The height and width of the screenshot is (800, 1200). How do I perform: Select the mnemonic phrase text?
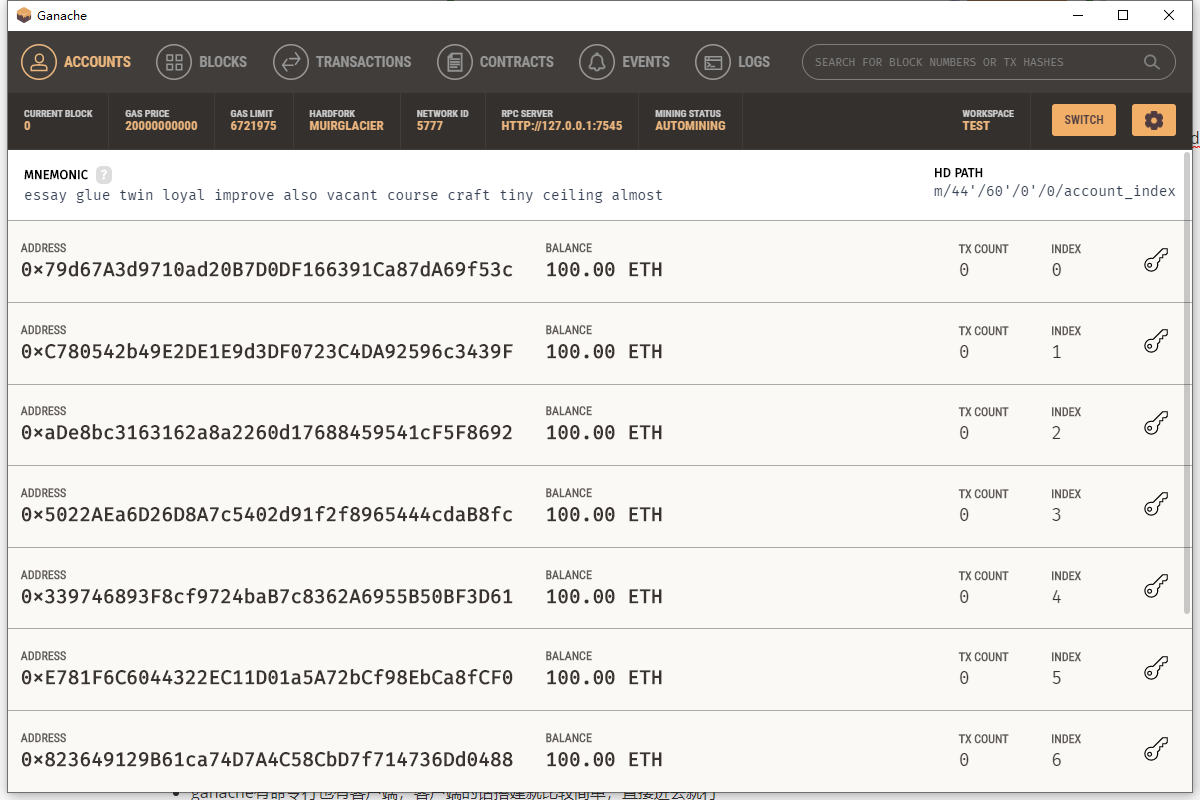pos(343,195)
